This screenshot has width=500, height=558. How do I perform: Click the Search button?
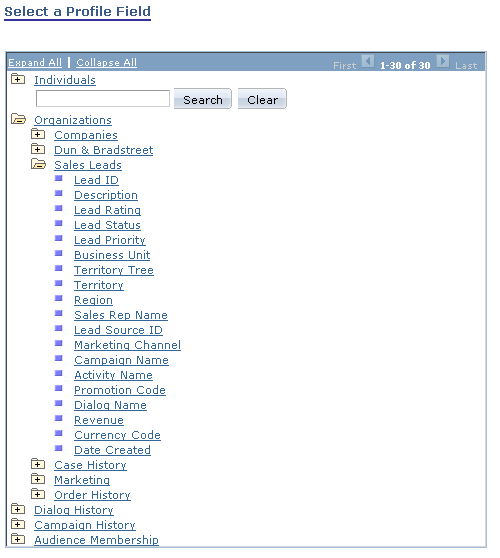(203, 99)
